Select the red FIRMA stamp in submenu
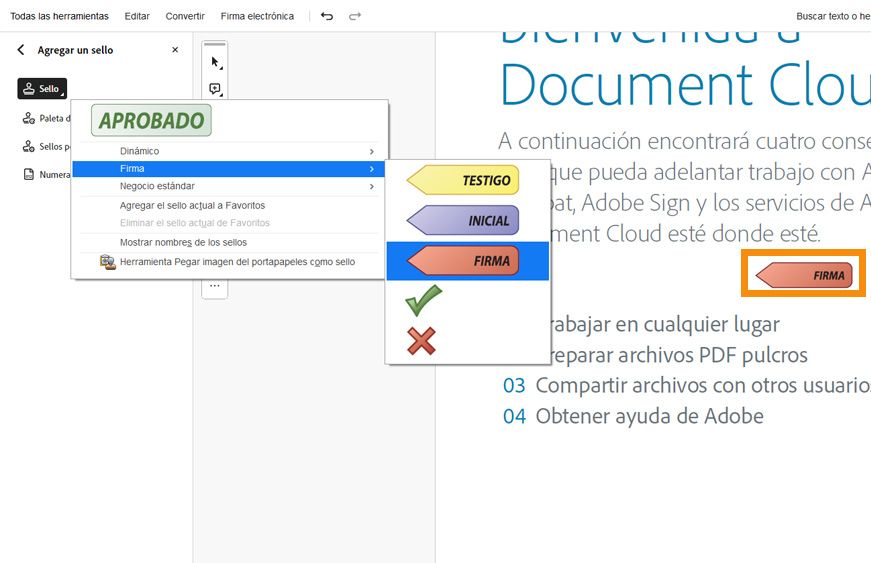Image resolution: width=871 pixels, height=563 pixels. (x=463, y=260)
